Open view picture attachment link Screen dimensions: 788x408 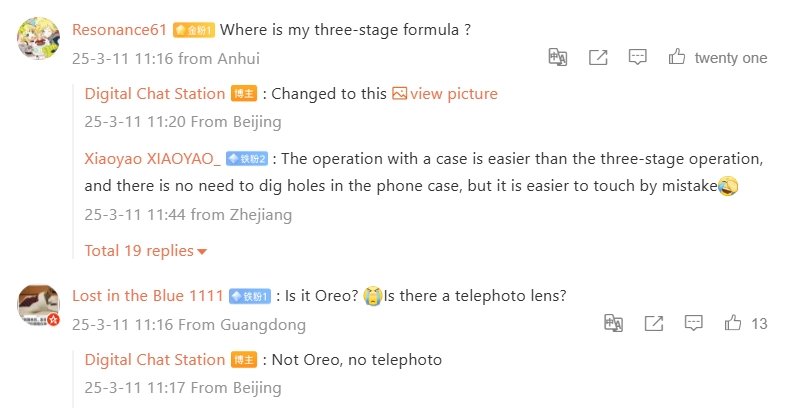tap(453, 93)
